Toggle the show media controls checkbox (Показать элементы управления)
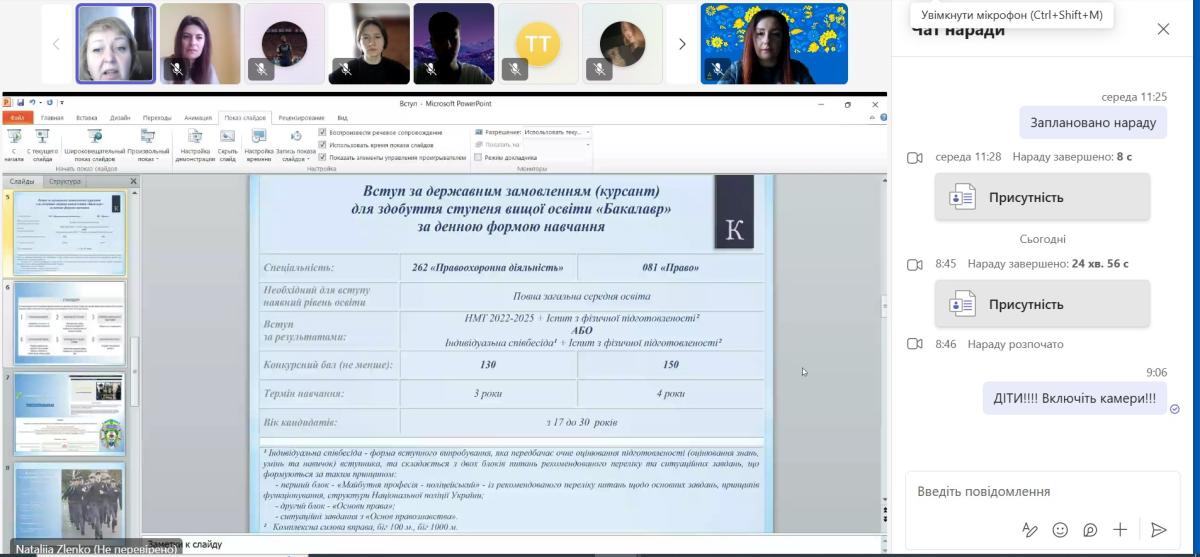The image size is (1200, 557). [322, 157]
